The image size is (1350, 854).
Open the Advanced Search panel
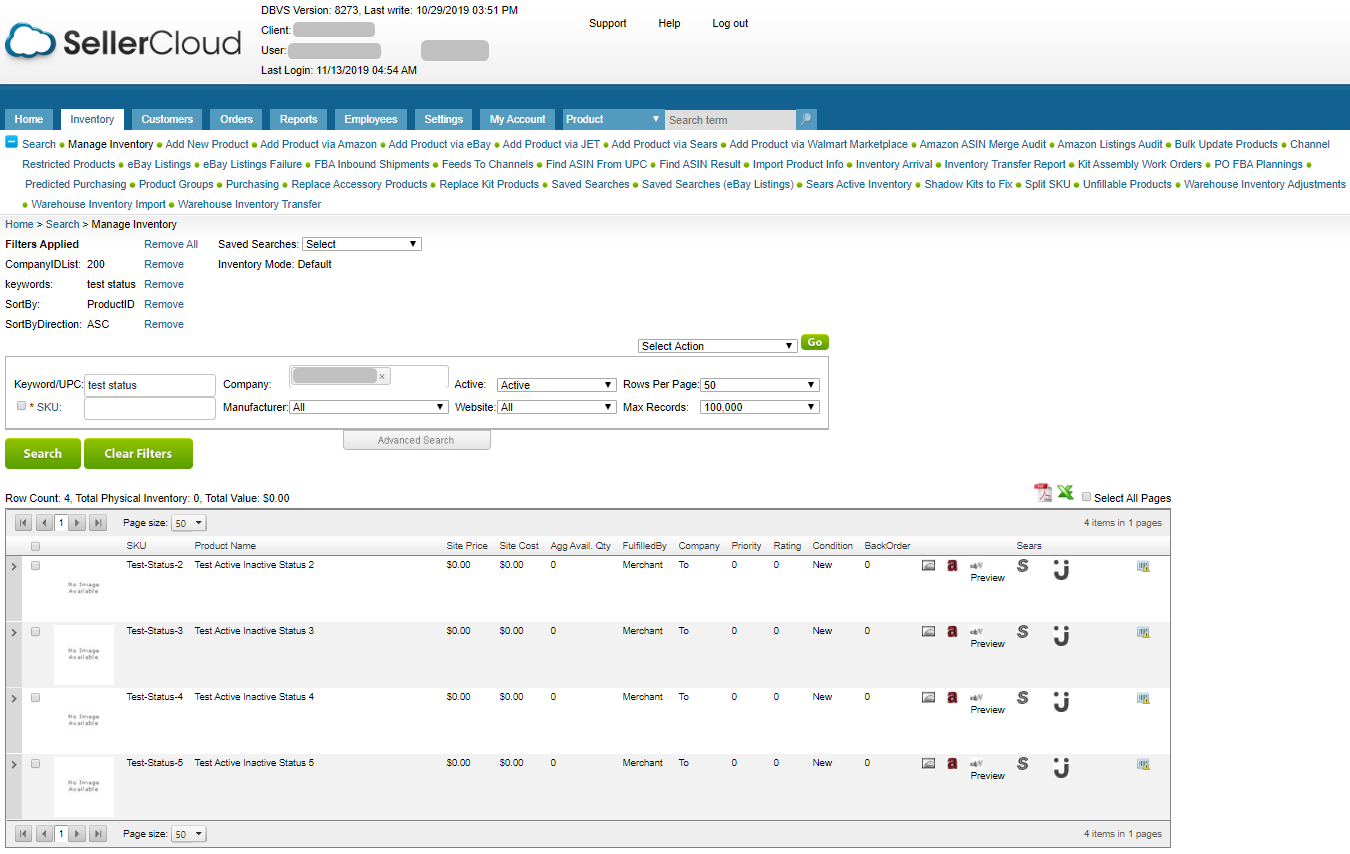416,440
